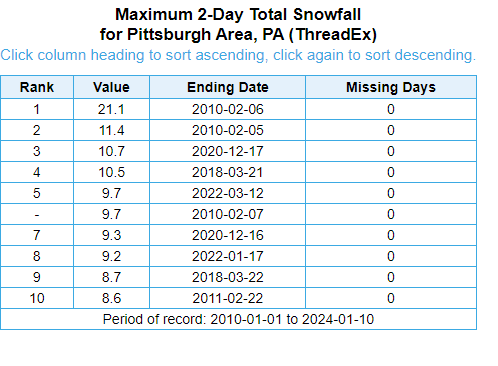Viewport: 498px width, 366px height.
Task: Select the 2022-03-12 ending date
Action: pyautogui.click(x=228, y=193)
